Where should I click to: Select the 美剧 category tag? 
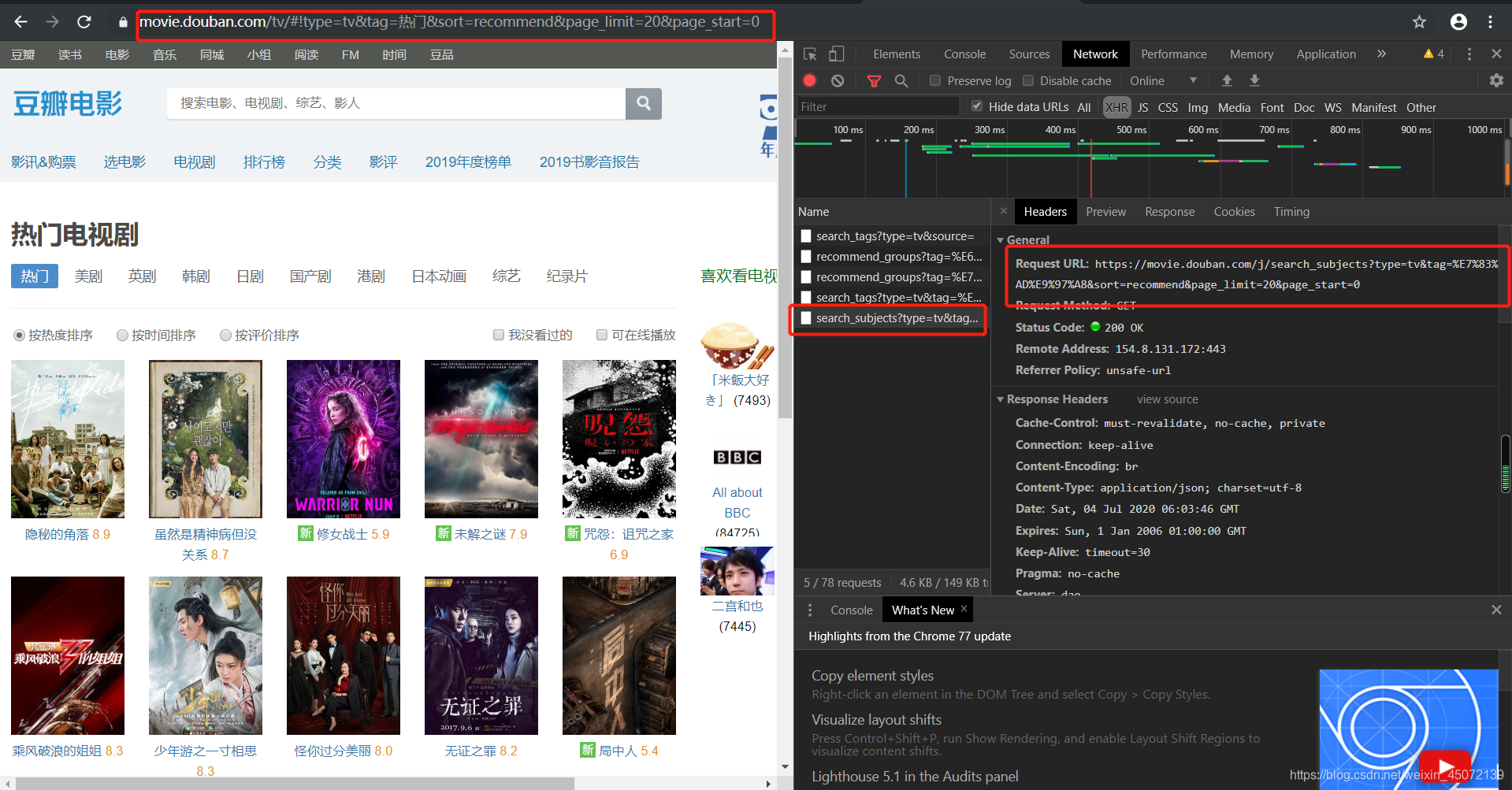88,276
